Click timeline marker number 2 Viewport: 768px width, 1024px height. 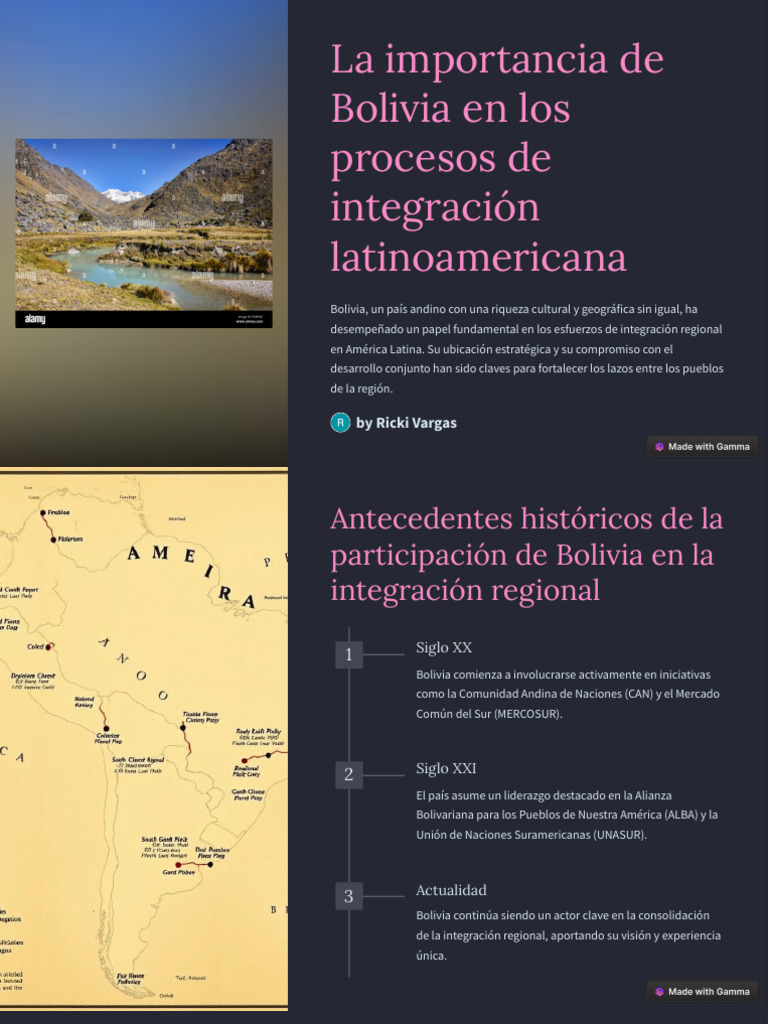pos(349,775)
